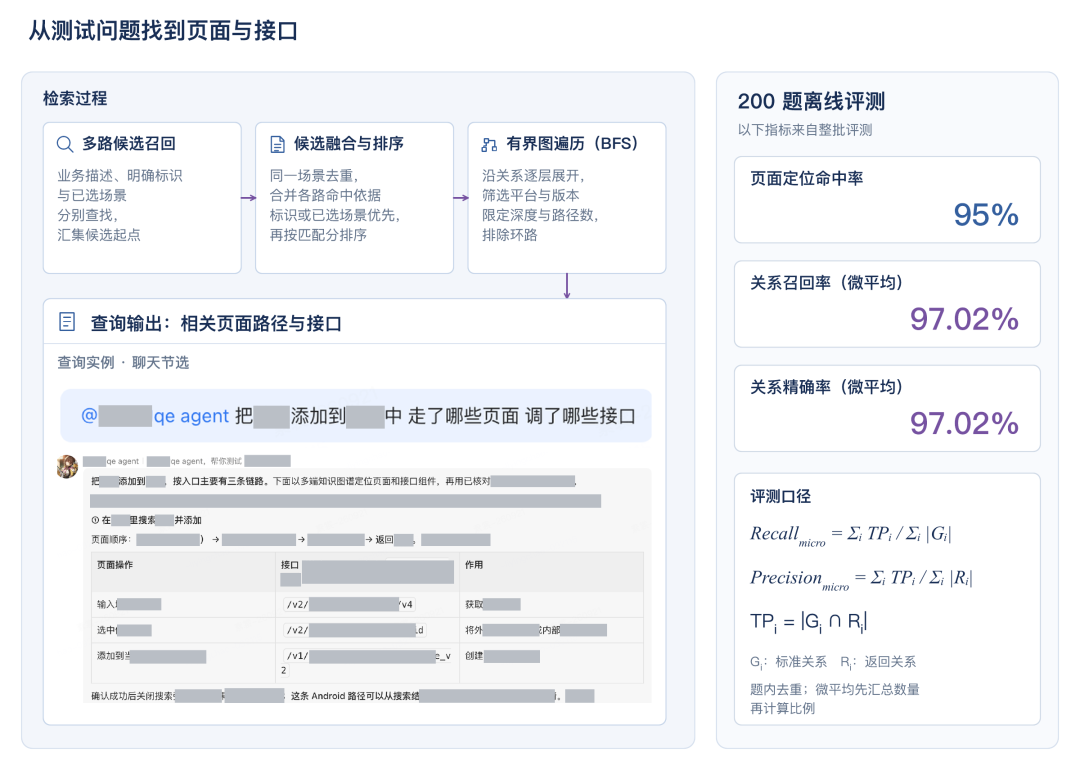The image size is (1080, 770).
Task: Select the 题内去重；微平均先汇总数量 note
Action: (x=835, y=689)
